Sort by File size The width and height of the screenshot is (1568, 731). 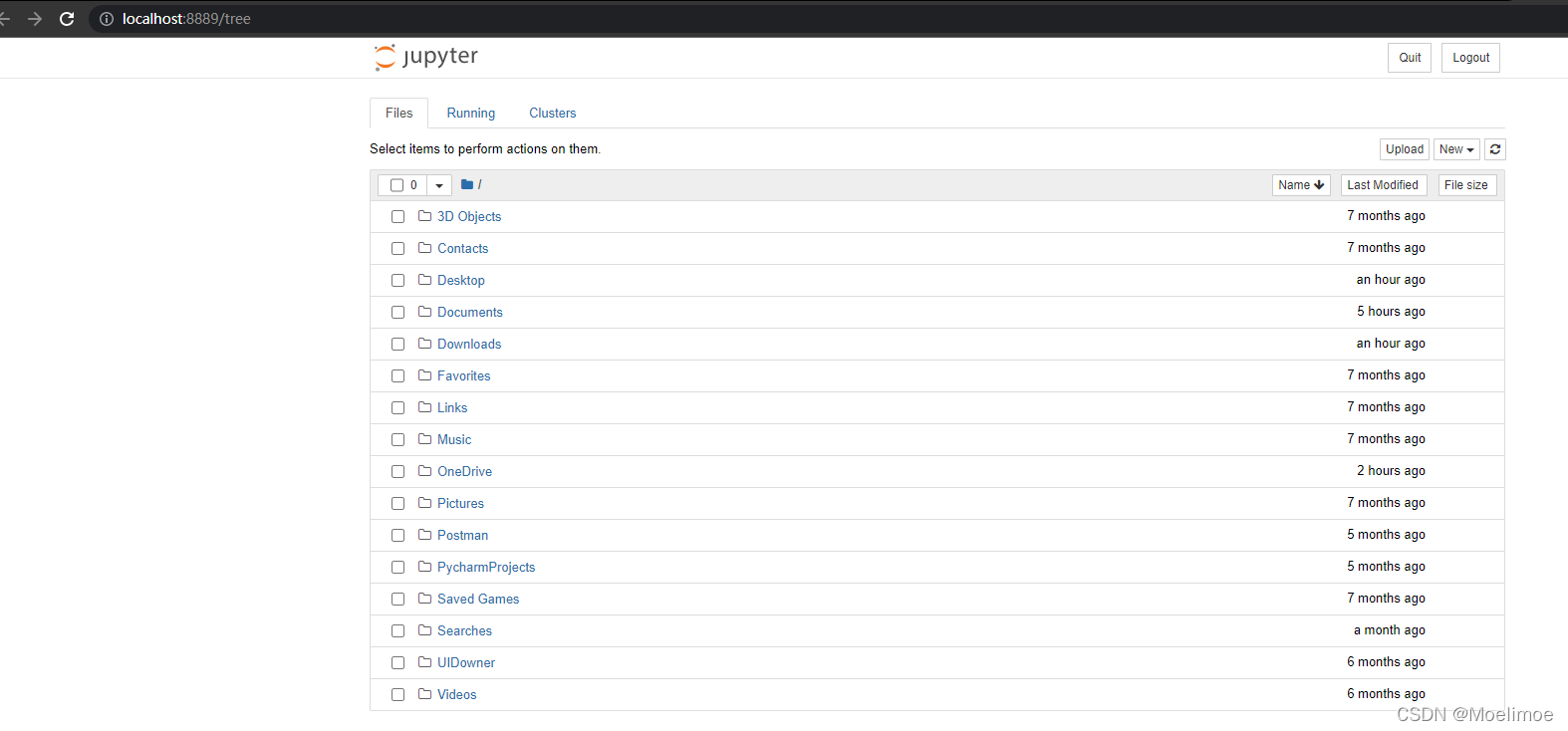click(1466, 185)
